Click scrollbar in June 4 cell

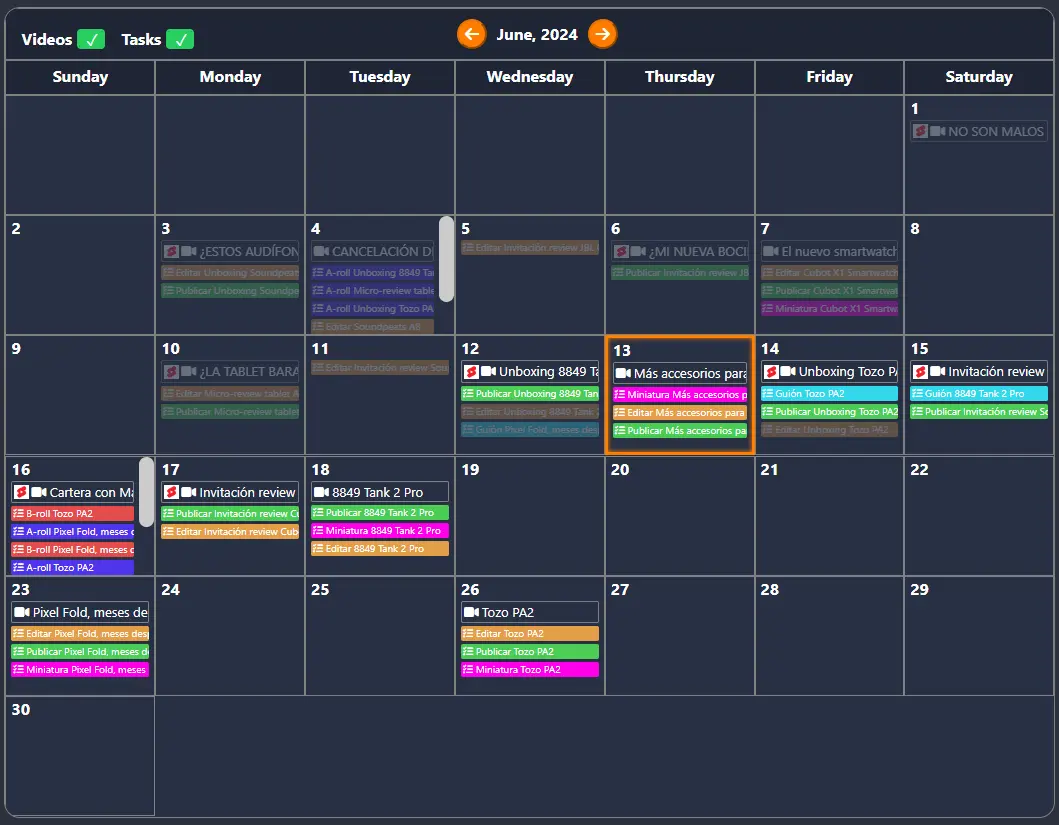[x=446, y=259]
